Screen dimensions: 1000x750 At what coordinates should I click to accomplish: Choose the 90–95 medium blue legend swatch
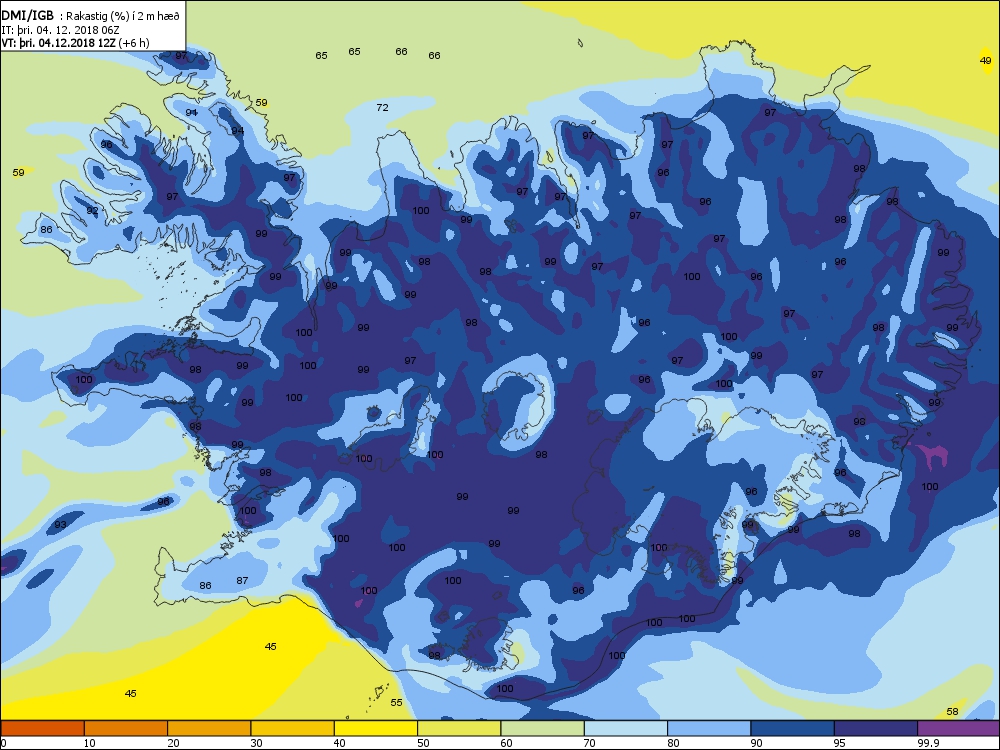[x=793, y=728]
